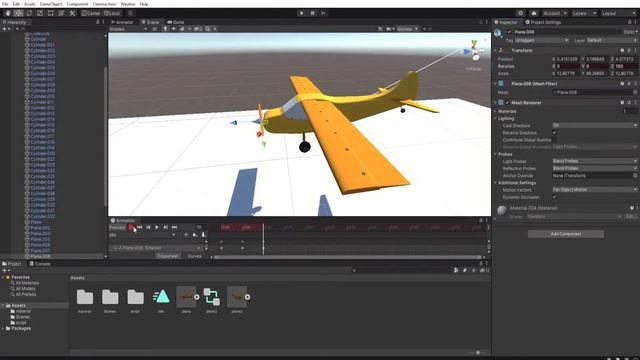Open the Shaded draw mode dropdown
Screen dimensions: 640x360
[x=128, y=29]
